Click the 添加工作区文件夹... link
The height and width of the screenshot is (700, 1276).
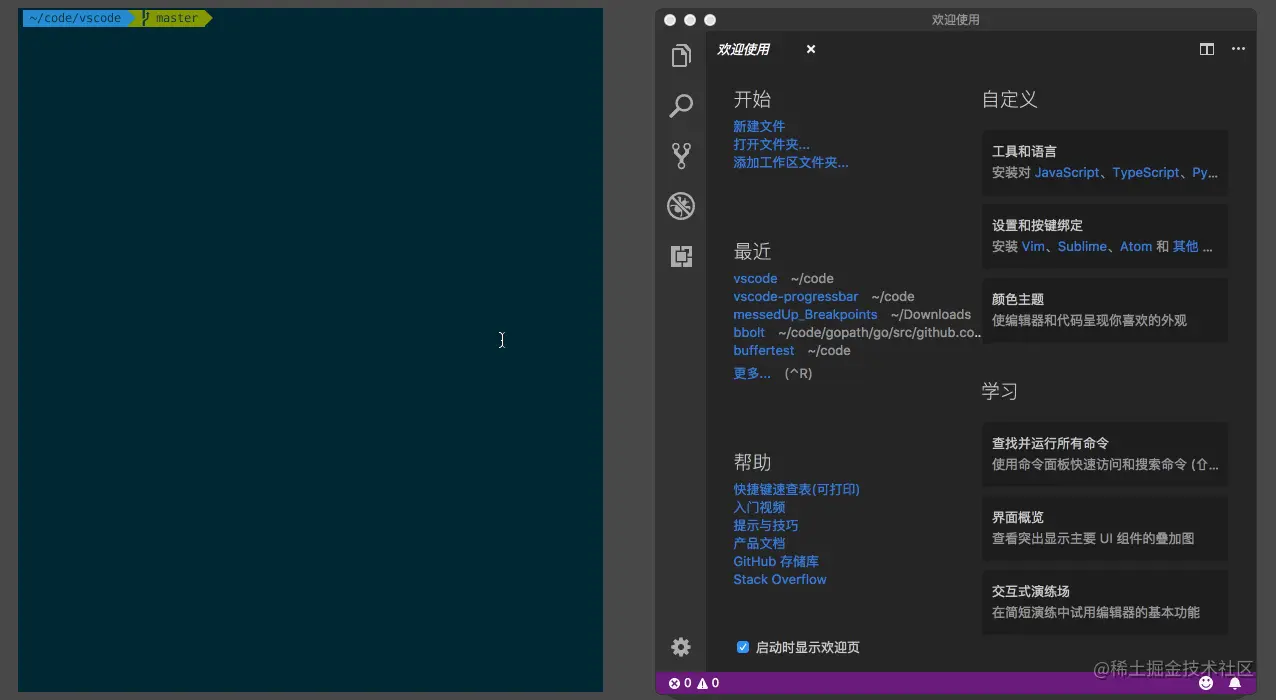coord(791,163)
